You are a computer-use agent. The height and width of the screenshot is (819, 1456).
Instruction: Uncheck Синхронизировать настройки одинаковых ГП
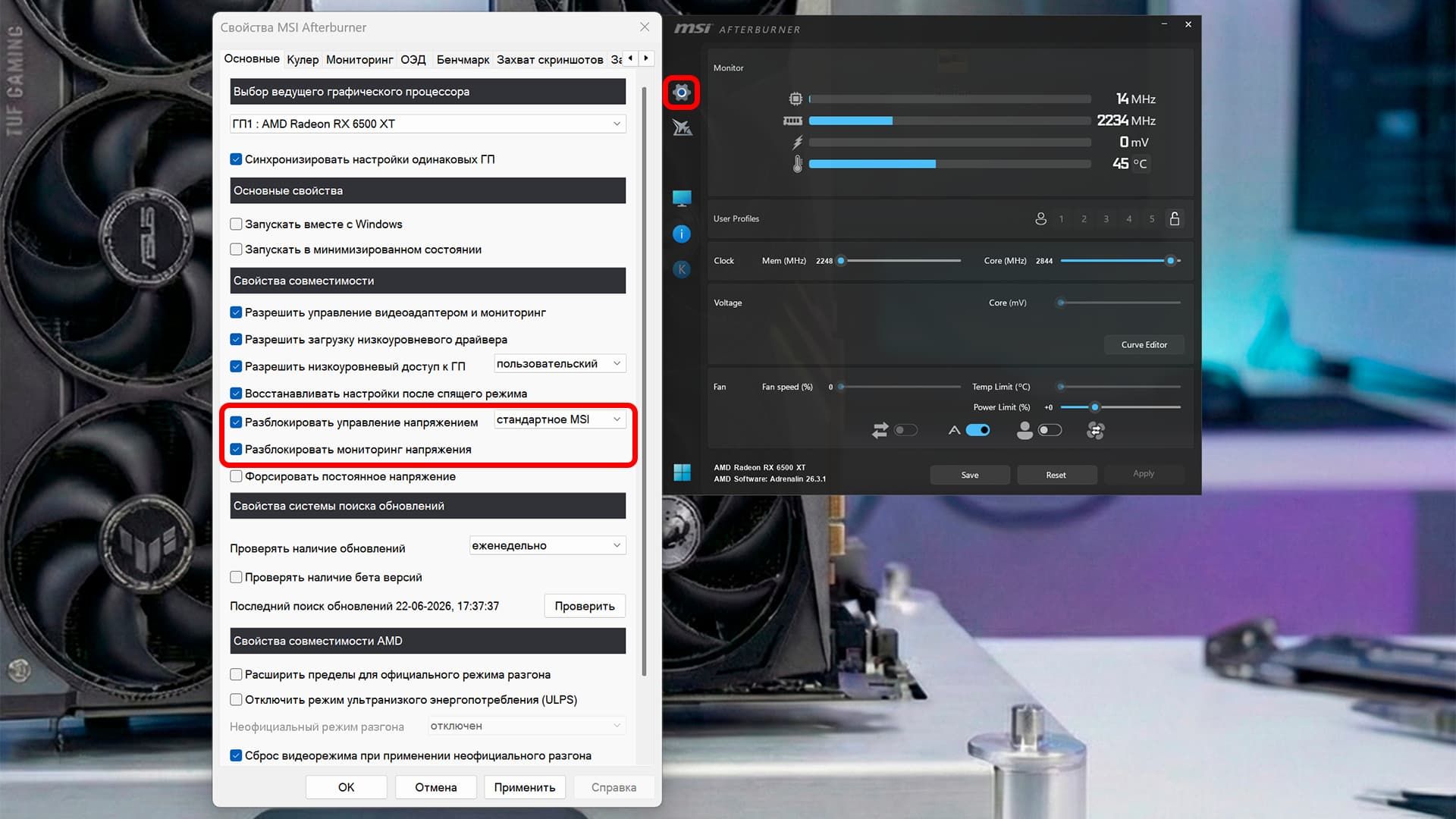(x=236, y=159)
